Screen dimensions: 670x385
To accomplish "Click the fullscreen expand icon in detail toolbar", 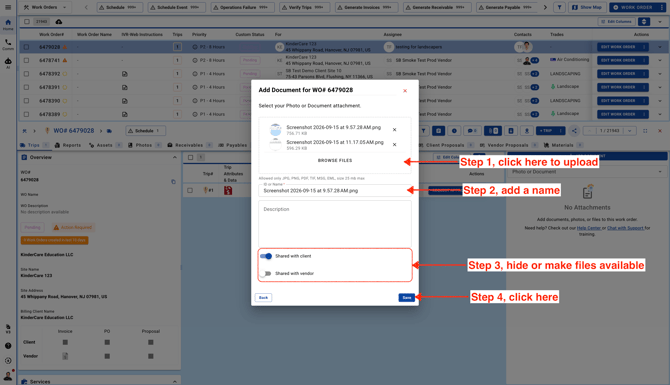I will 645,131.
